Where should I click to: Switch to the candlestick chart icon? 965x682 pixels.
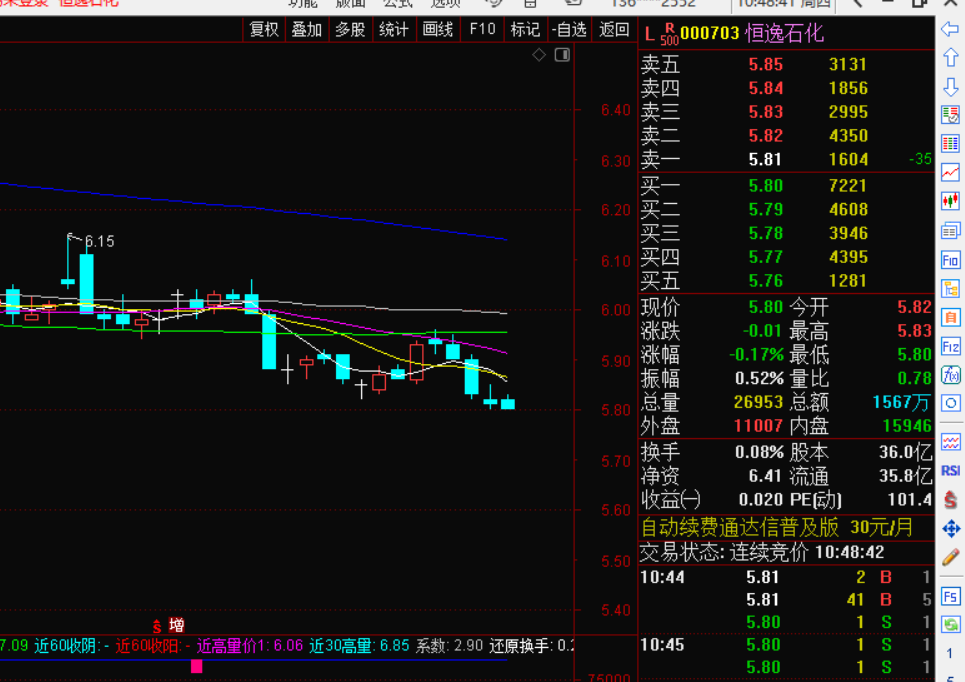pos(950,201)
